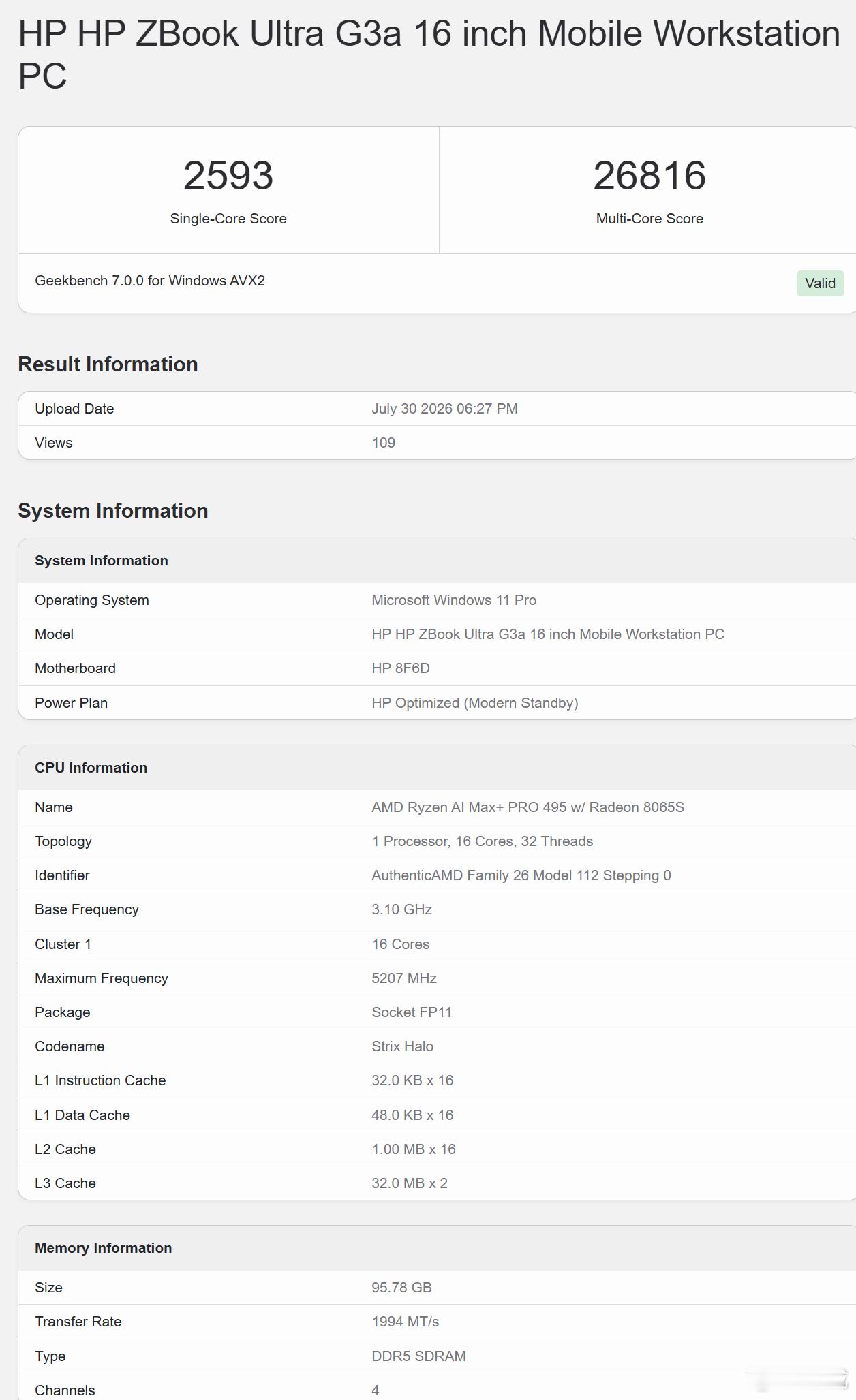Click the single-core score 2593

point(228,176)
